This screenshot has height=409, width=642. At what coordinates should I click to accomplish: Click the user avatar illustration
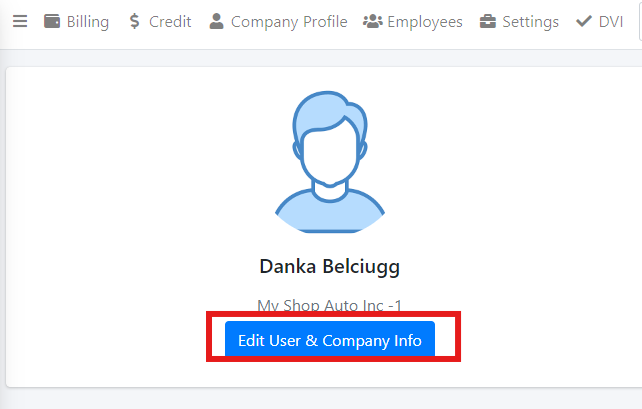pos(330,162)
